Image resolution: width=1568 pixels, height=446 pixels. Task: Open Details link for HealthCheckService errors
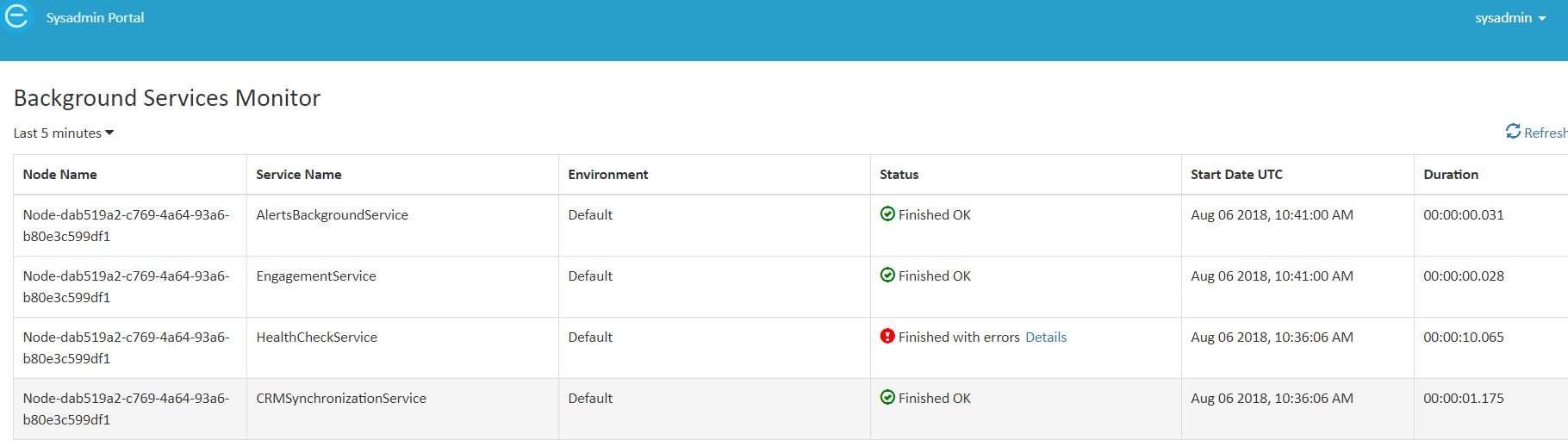1046,338
